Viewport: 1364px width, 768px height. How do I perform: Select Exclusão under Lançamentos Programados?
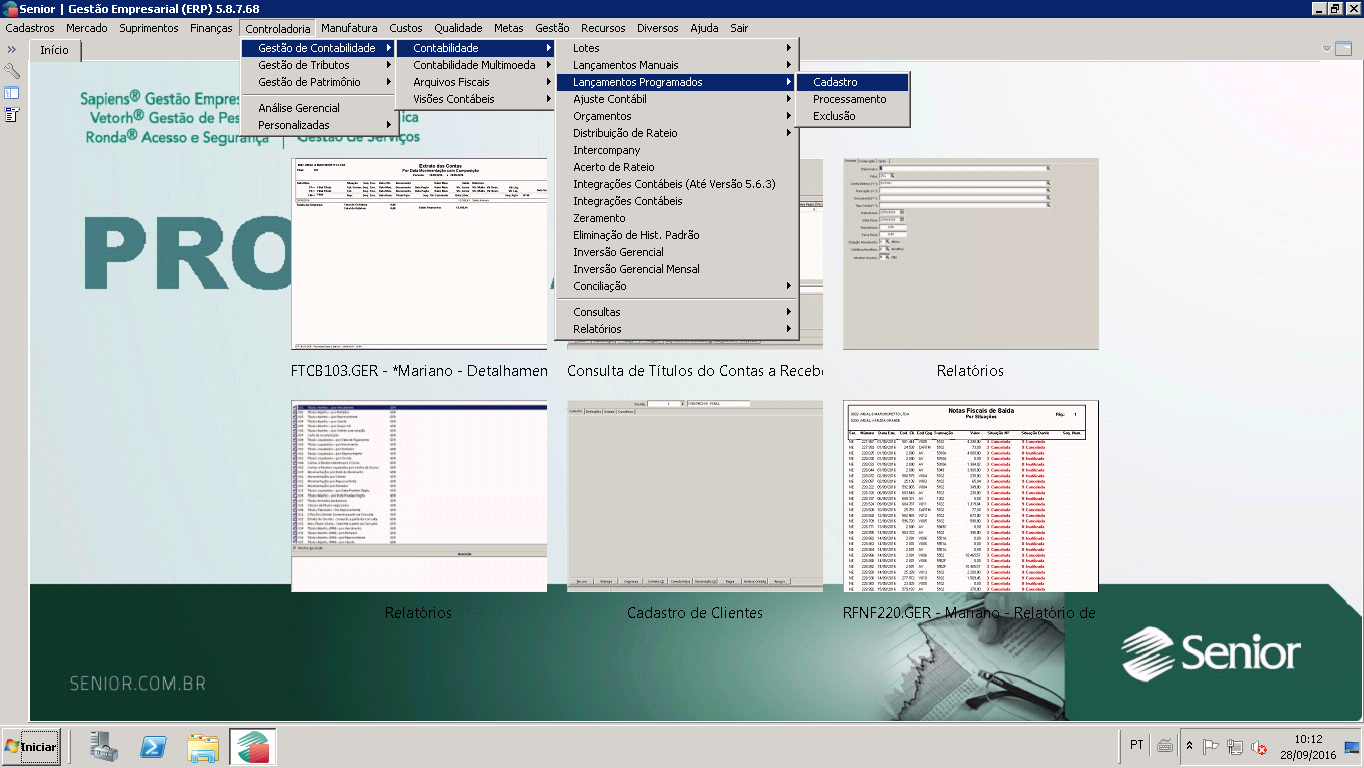(x=853, y=116)
